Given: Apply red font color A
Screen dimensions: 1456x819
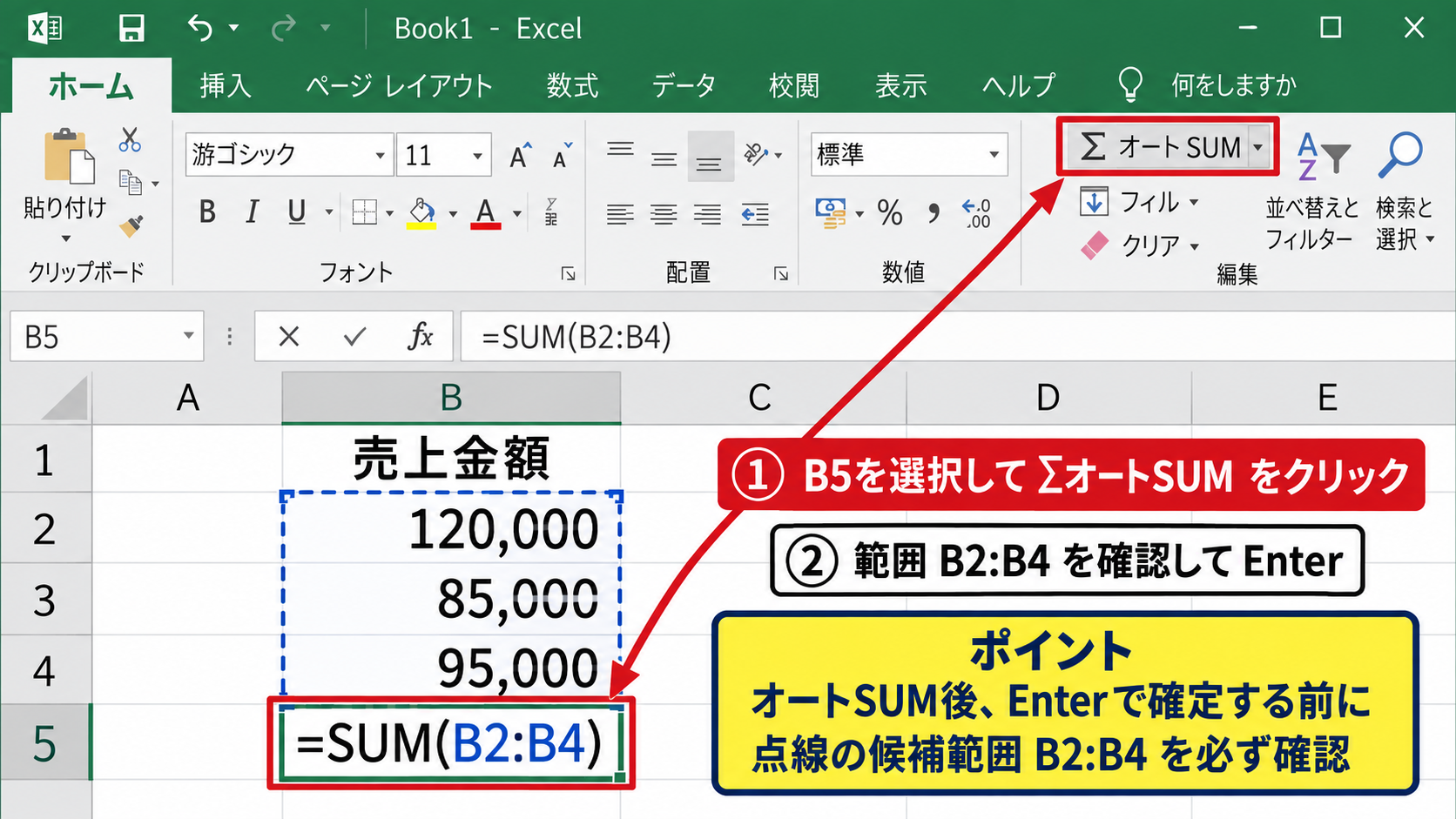Looking at the screenshot, I should (486, 212).
